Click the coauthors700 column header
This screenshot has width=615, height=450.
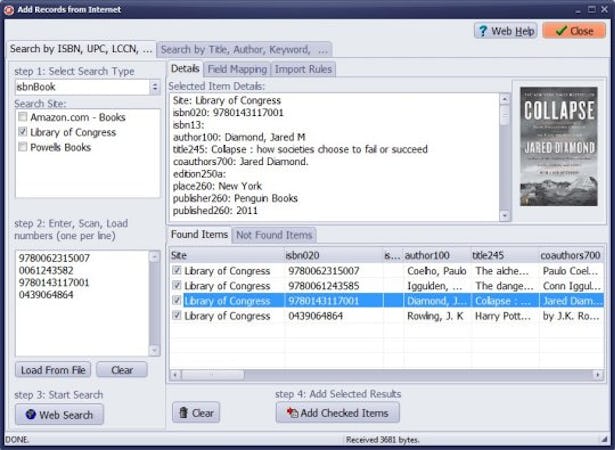(571, 255)
